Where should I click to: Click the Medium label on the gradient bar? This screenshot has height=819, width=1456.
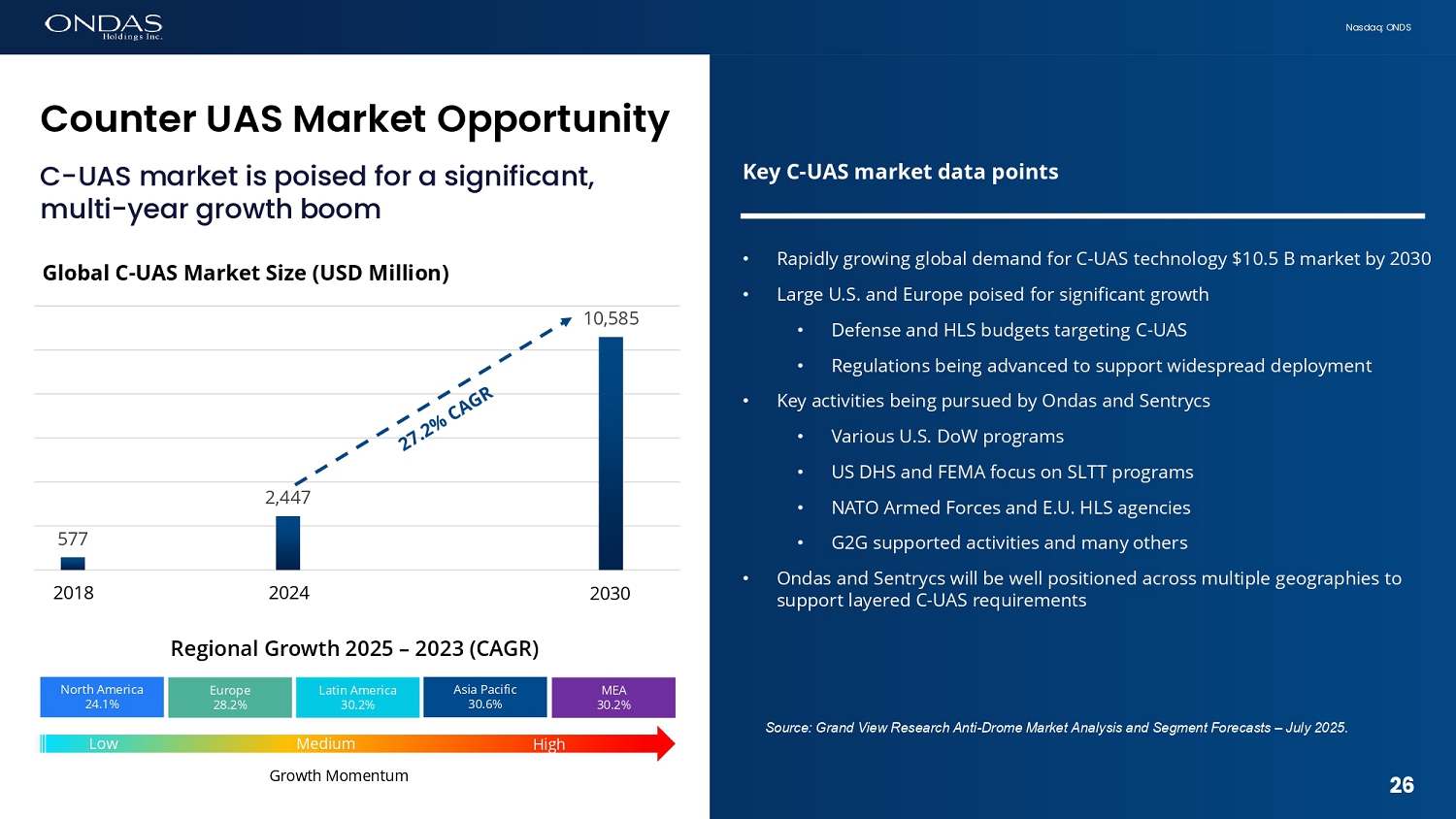(x=325, y=743)
